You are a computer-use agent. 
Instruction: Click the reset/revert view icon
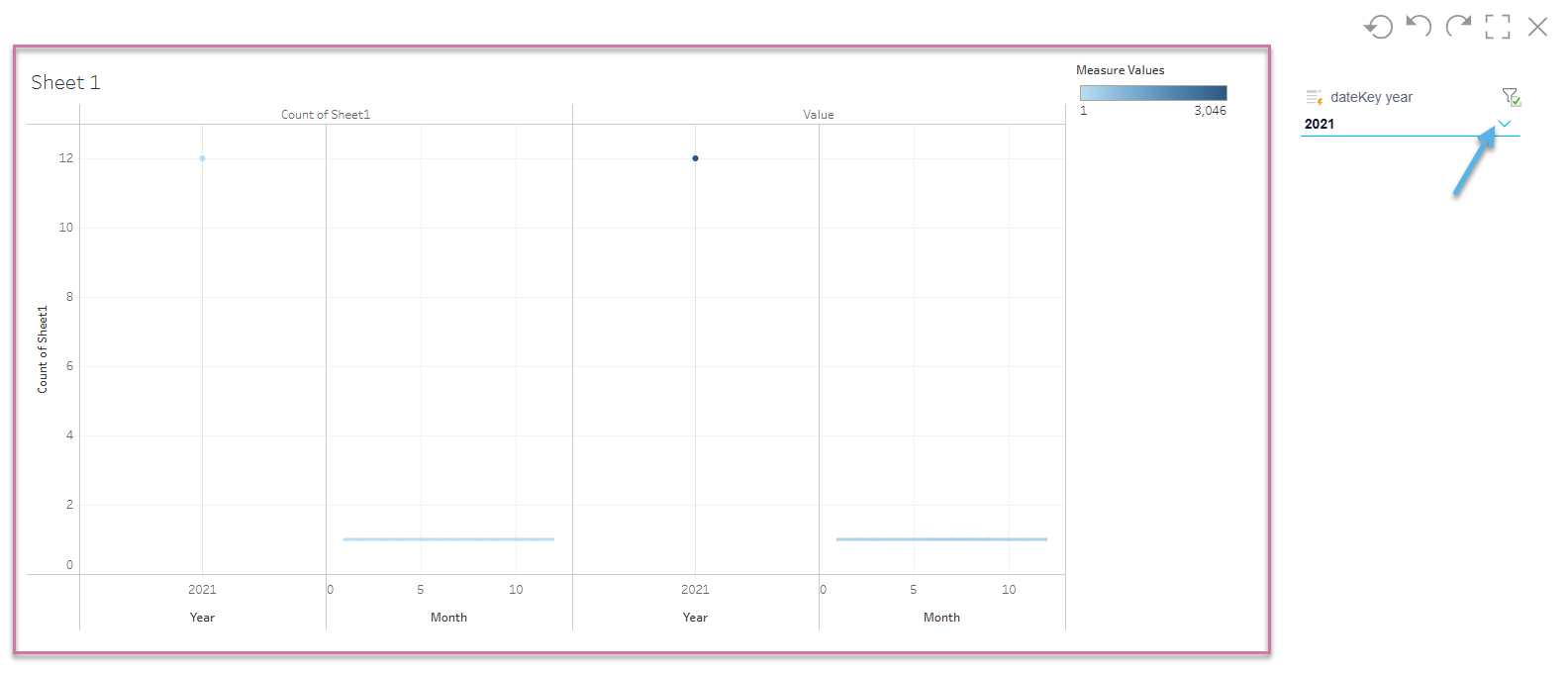1378,27
